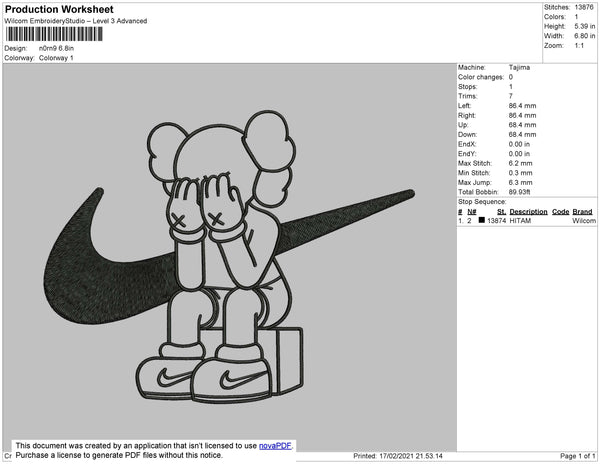Select the Min Stitch value '0.3 mm'
Viewport: 600px width, 464px height.
click(520, 173)
